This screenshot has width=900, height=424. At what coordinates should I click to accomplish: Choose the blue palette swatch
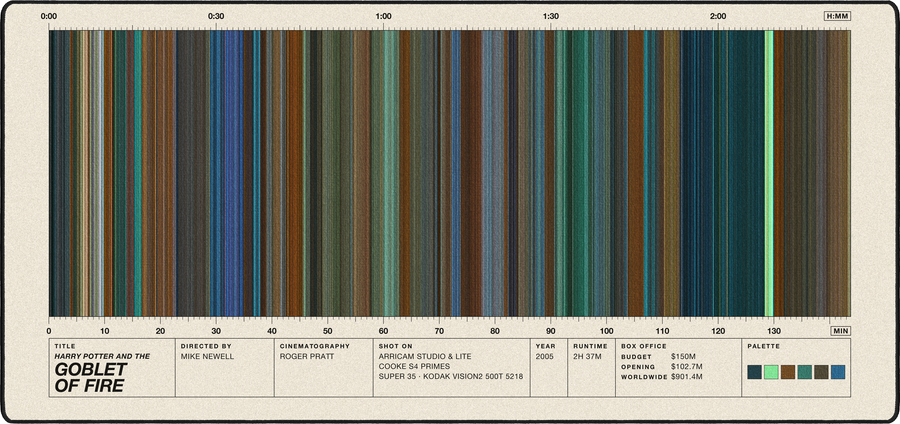838,372
